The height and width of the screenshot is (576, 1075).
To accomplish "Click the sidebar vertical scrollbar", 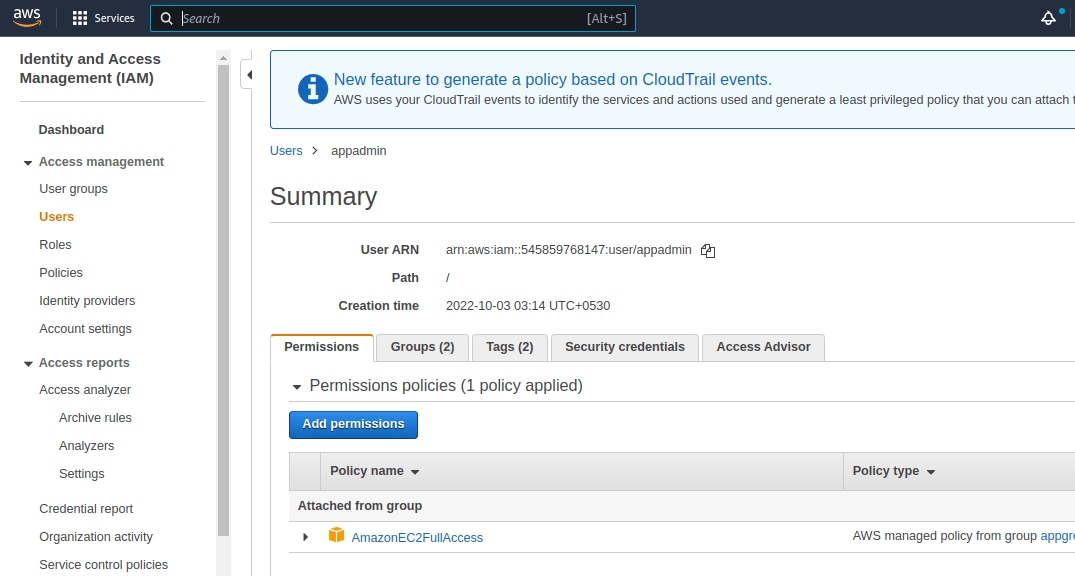I will pyautogui.click(x=223, y=300).
